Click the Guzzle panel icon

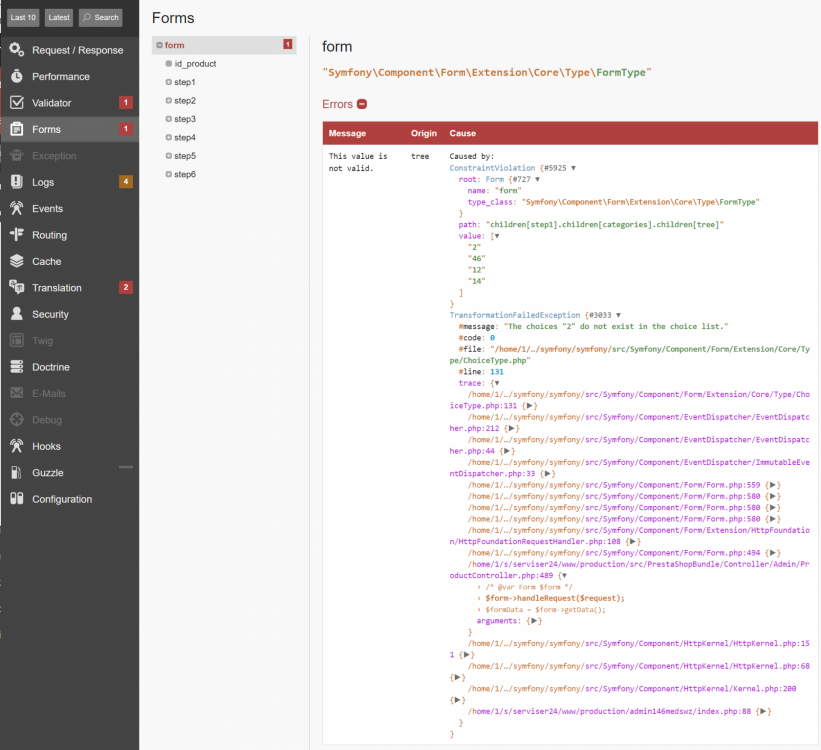click(17, 472)
